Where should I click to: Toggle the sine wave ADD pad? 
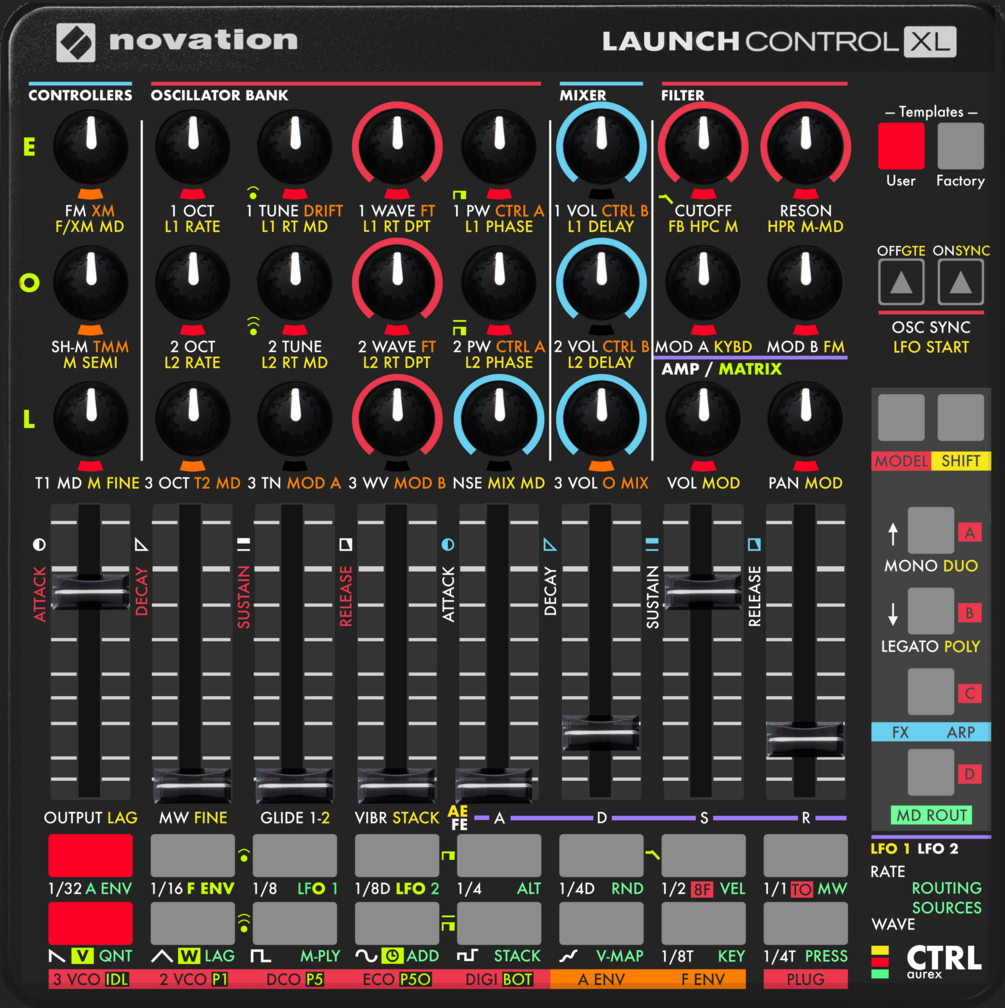click(397, 923)
